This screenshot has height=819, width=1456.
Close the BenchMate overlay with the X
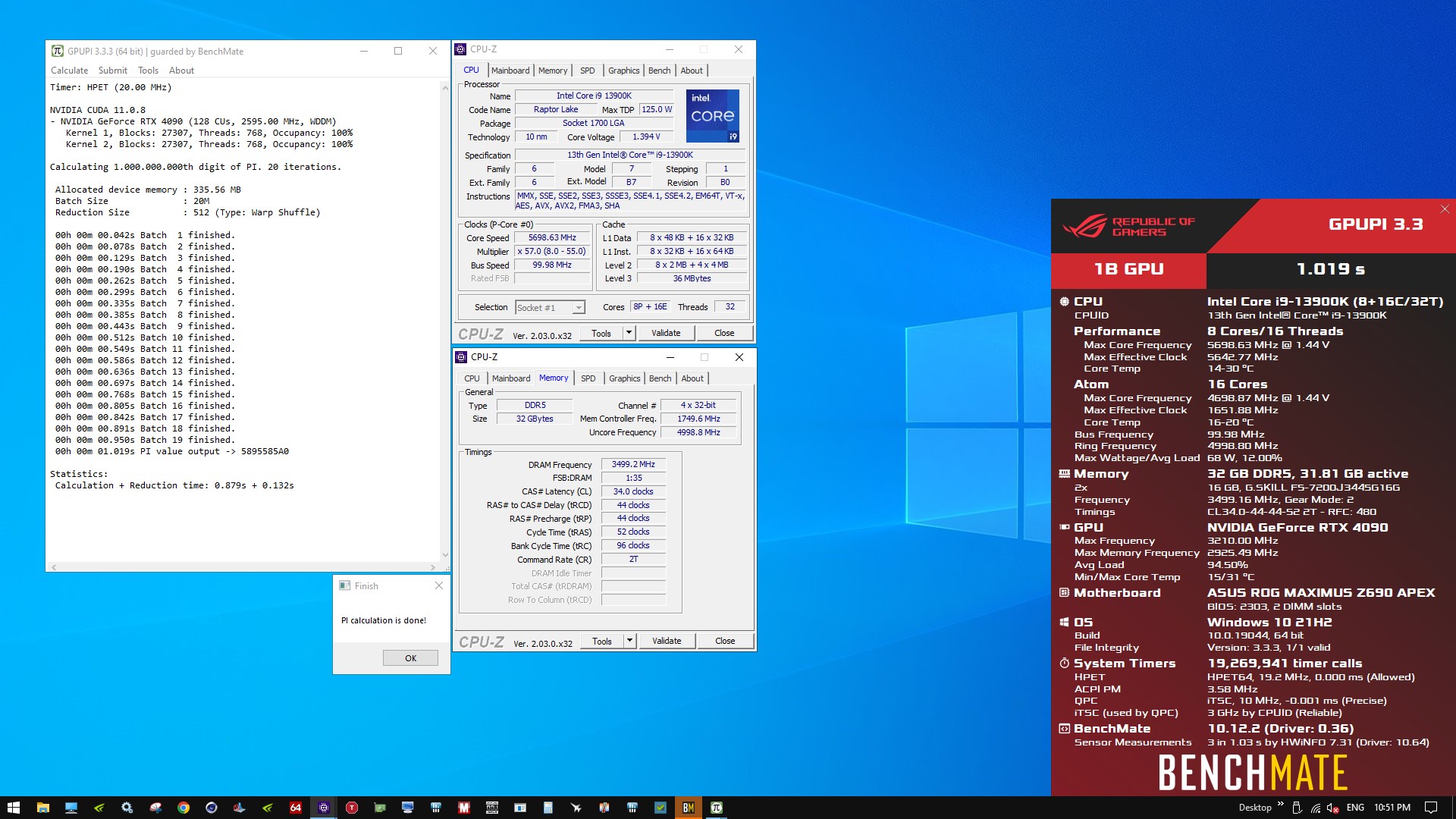[x=1445, y=209]
